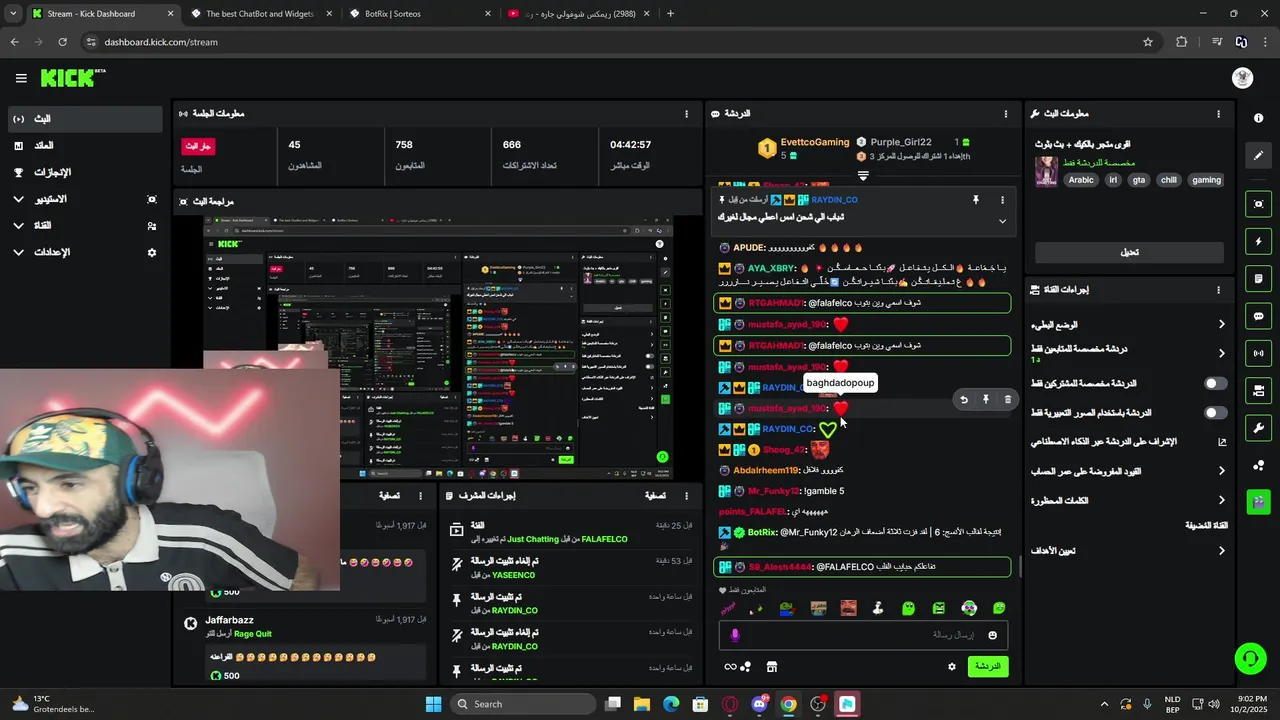
Task: Click the taskbar Search box
Action: 523,704
